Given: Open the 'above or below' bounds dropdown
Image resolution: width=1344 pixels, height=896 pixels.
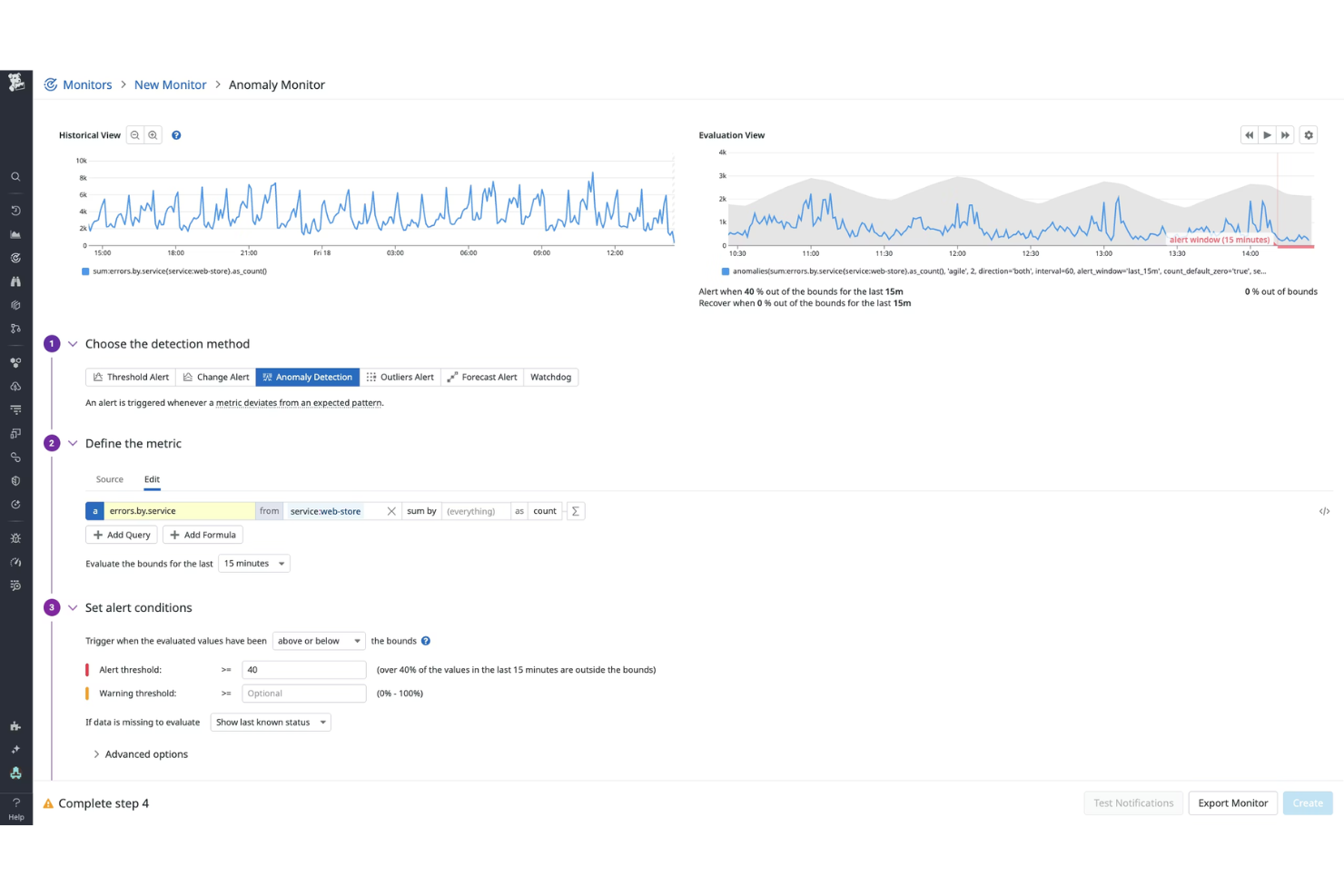Looking at the screenshot, I should pos(318,640).
